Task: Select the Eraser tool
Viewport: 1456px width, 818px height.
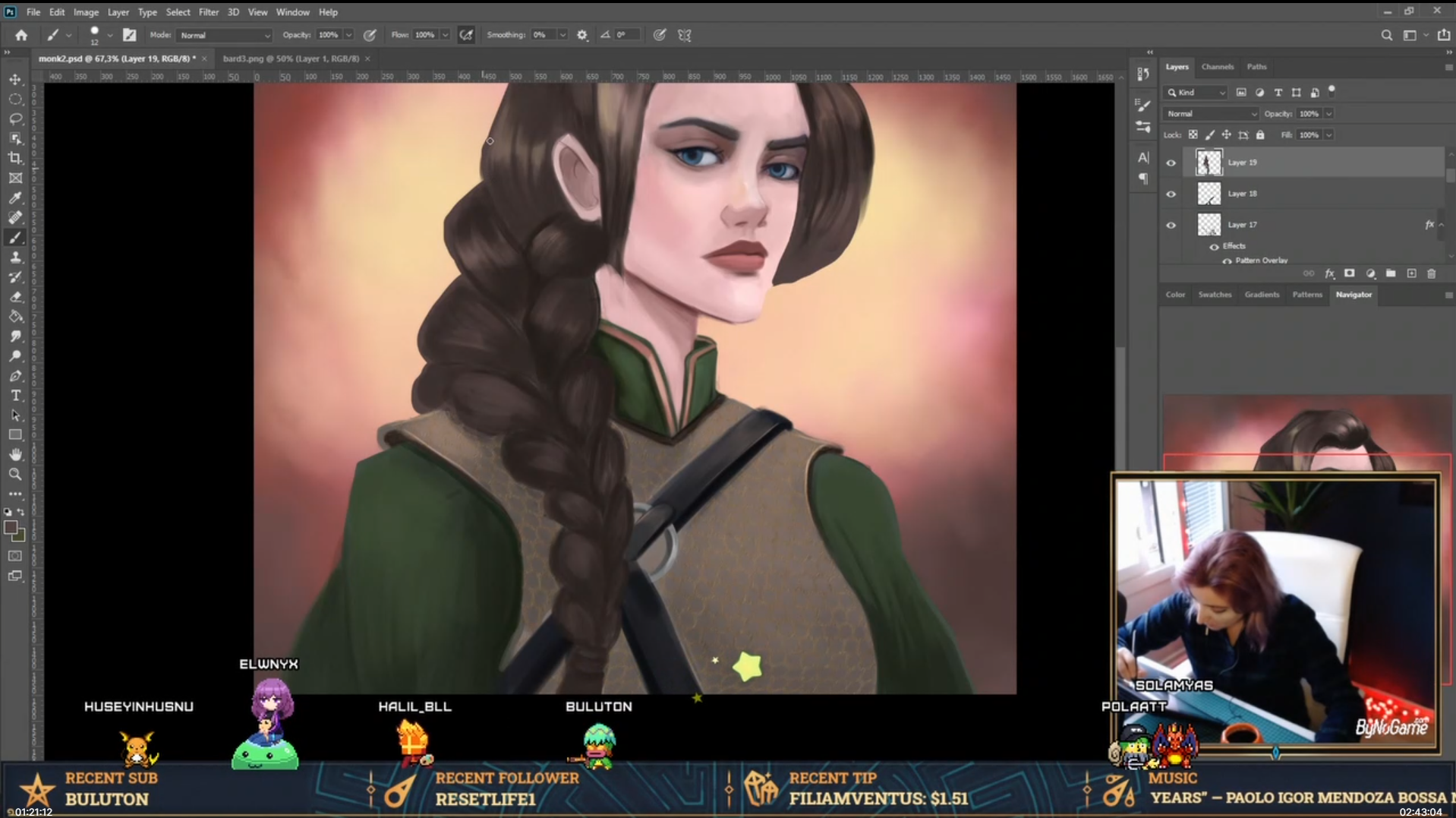Action: (x=15, y=297)
